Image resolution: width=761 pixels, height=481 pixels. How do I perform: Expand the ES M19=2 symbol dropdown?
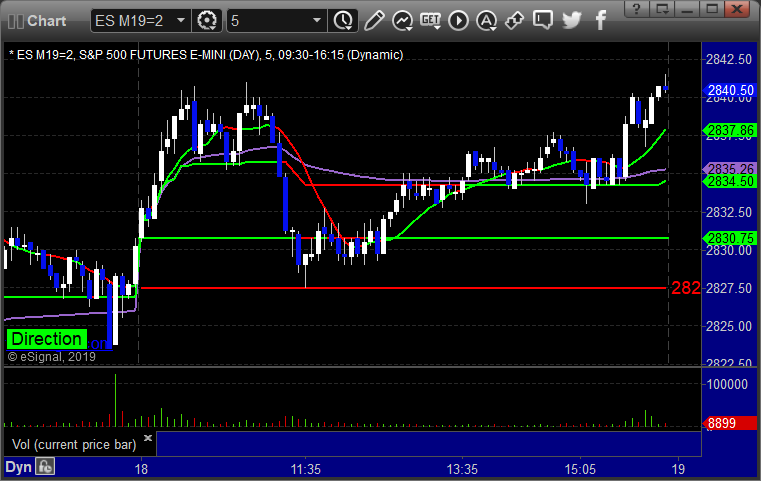(181, 21)
